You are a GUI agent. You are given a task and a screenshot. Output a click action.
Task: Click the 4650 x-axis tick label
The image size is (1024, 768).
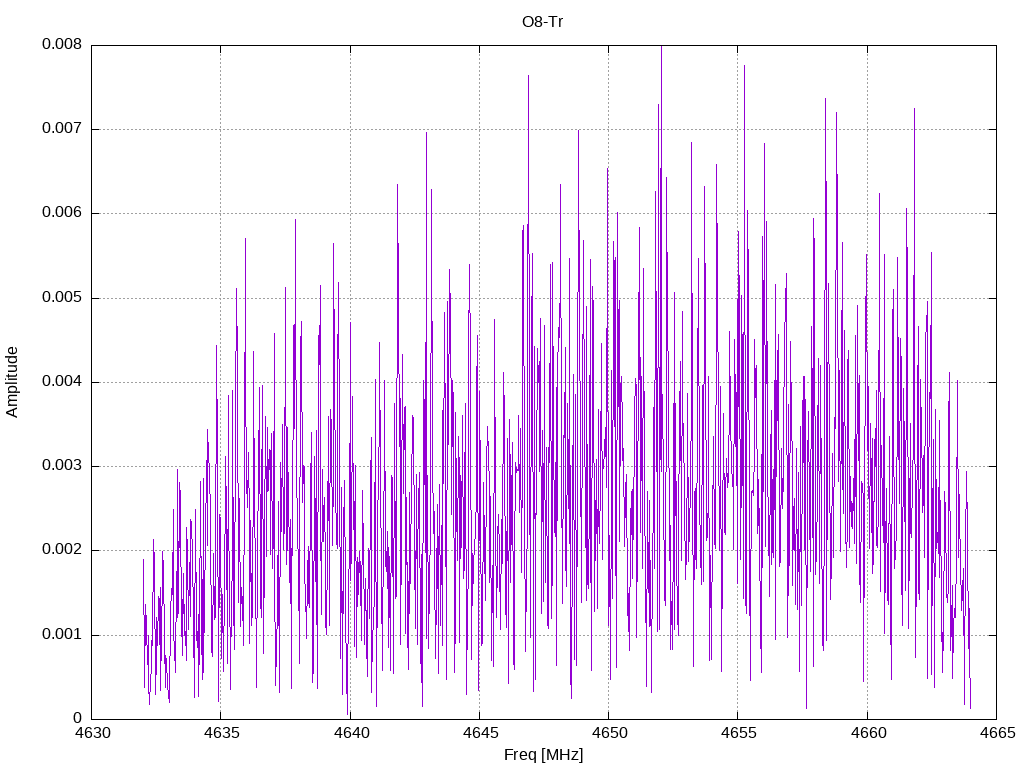609,733
